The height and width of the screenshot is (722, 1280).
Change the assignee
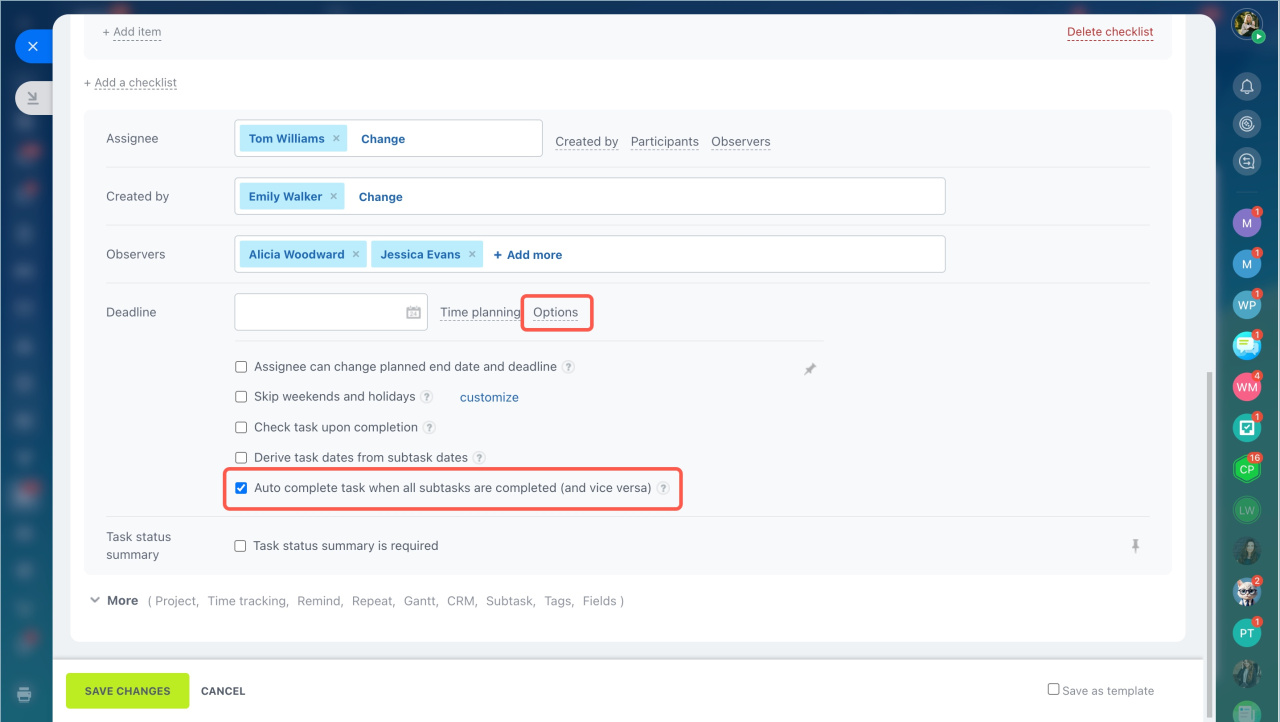(x=383, y=139)
